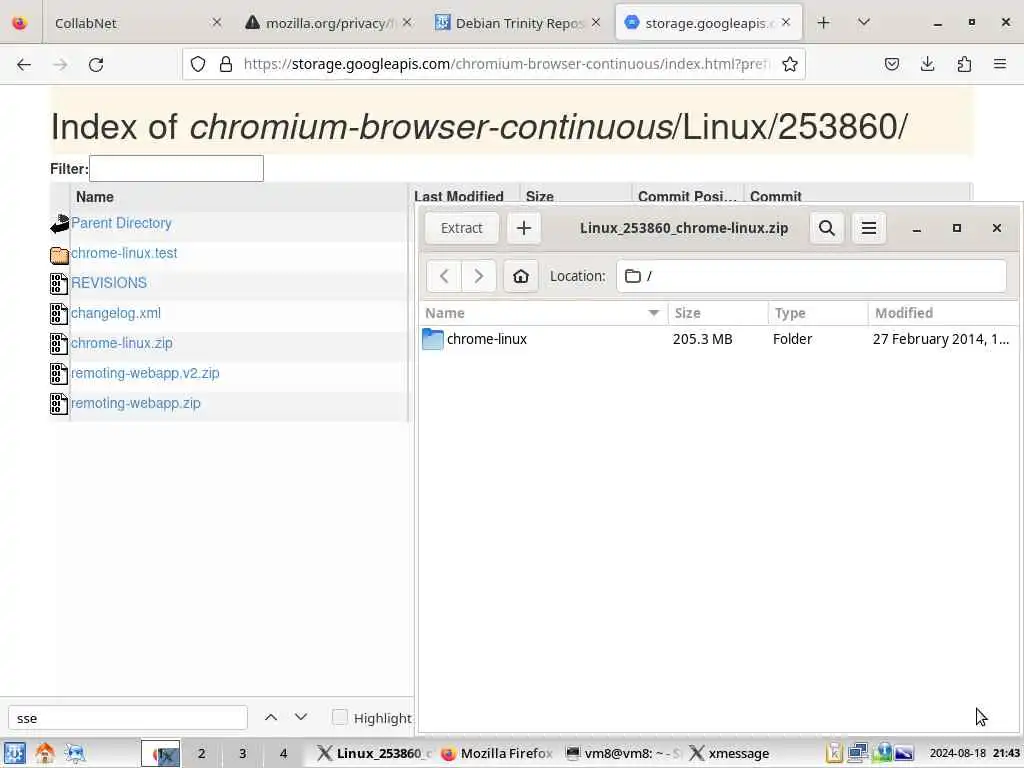The image size is (1024, 768).
Task: Open the chrome-linux.test folder link
Action: (124, 253)
